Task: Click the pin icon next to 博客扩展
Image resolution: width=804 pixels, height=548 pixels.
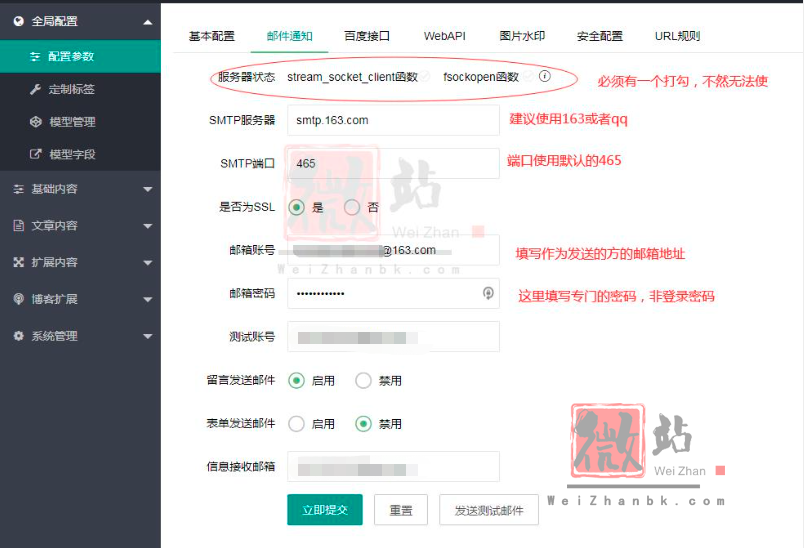Action: point(19,299)
